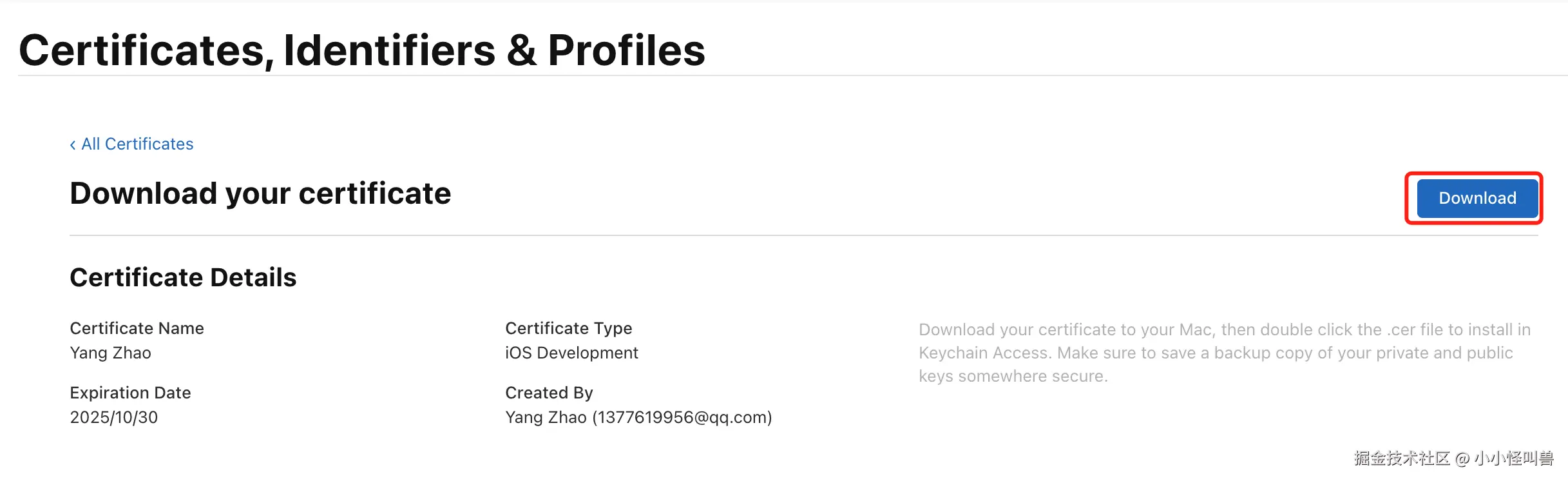Click the Certificate Name label
This screenshot has height=481, width=1568.
tap(137, 328)
